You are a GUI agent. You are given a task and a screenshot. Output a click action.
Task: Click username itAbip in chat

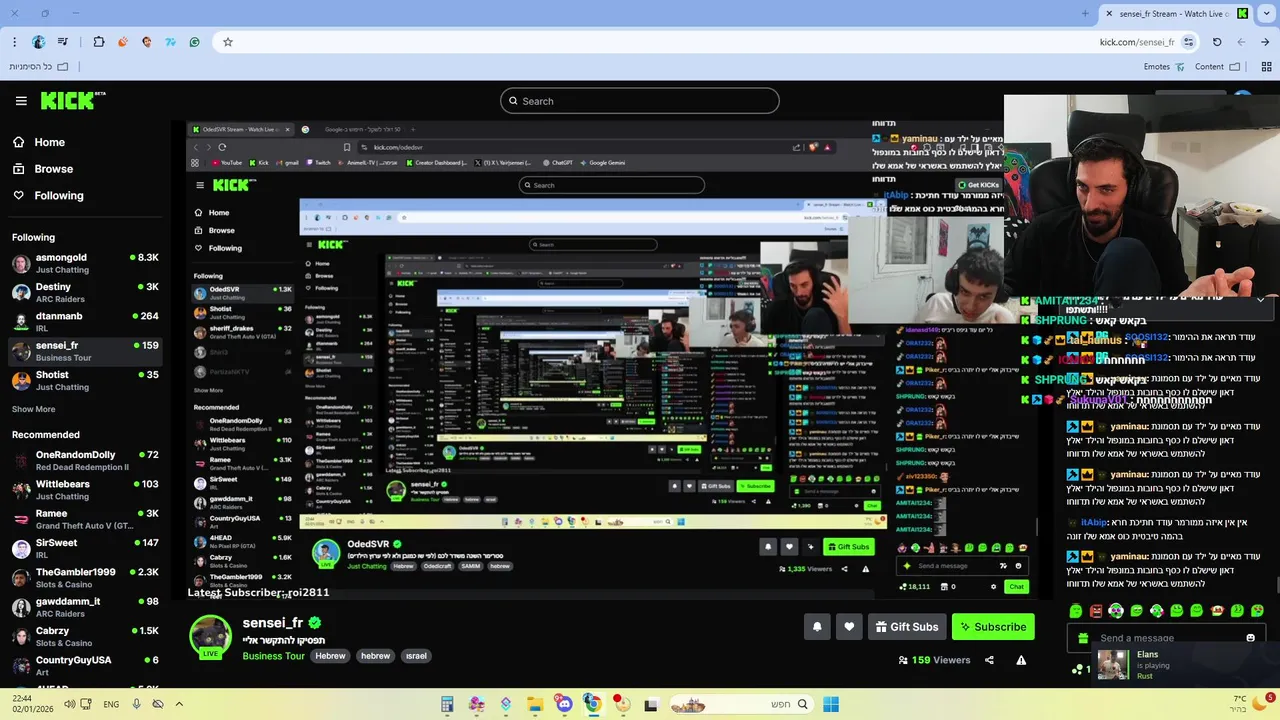(x=1095, y=522)
